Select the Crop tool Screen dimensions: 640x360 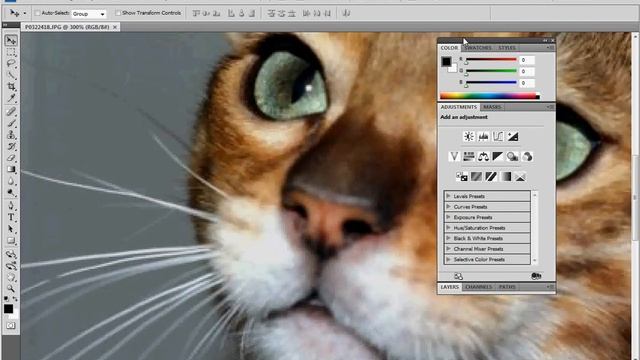click(11, 87)
